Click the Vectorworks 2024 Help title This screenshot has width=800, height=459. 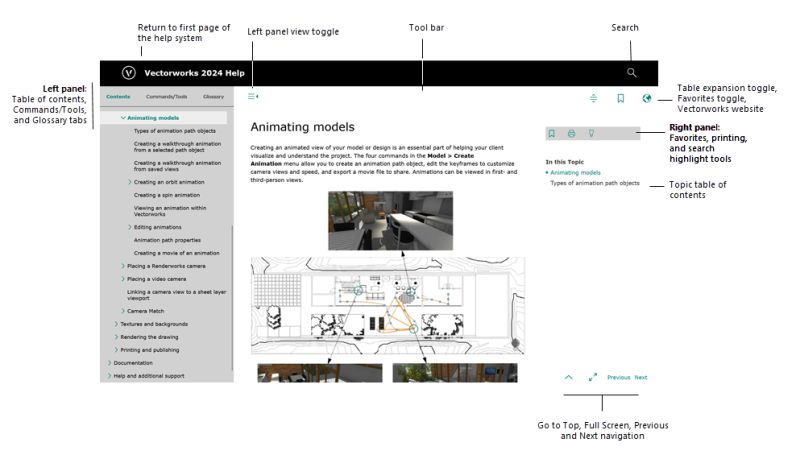click(194, 73)
